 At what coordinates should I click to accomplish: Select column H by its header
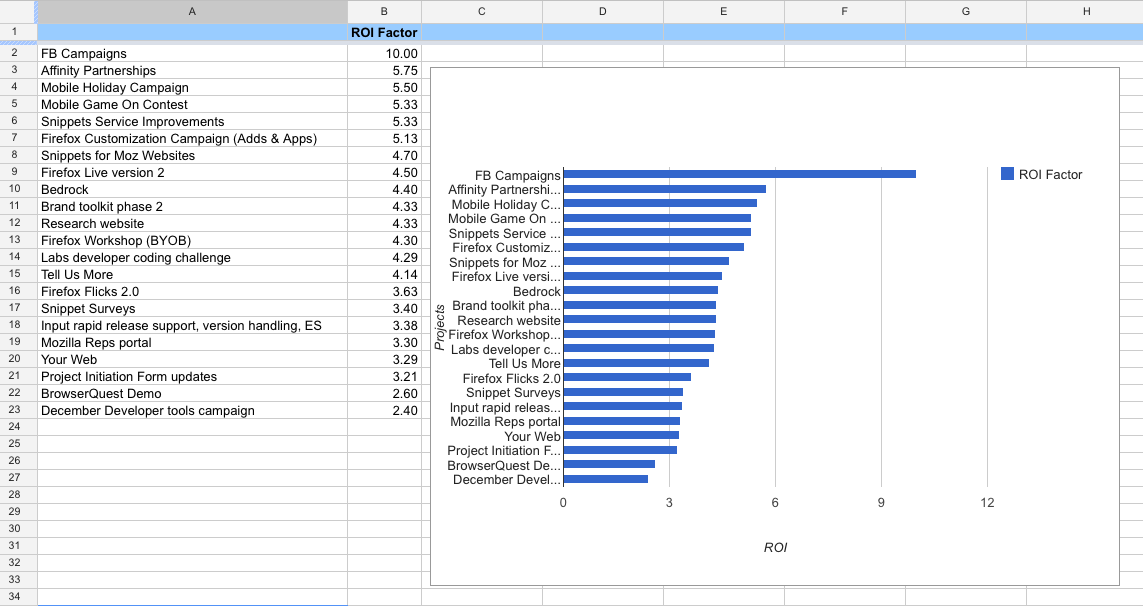tap(1085, 12)
